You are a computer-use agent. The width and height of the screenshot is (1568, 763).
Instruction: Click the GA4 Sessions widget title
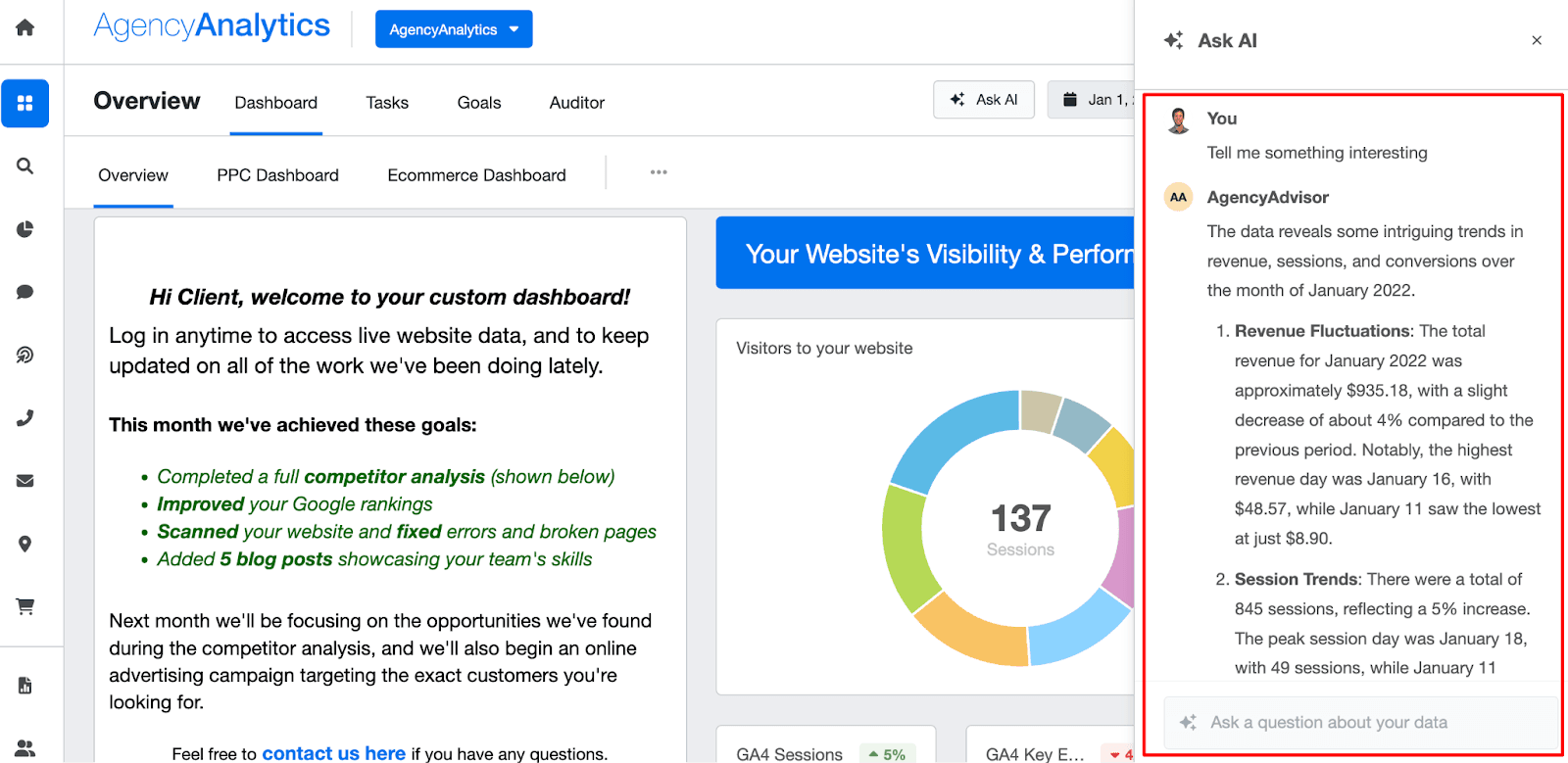pos(790,754)
